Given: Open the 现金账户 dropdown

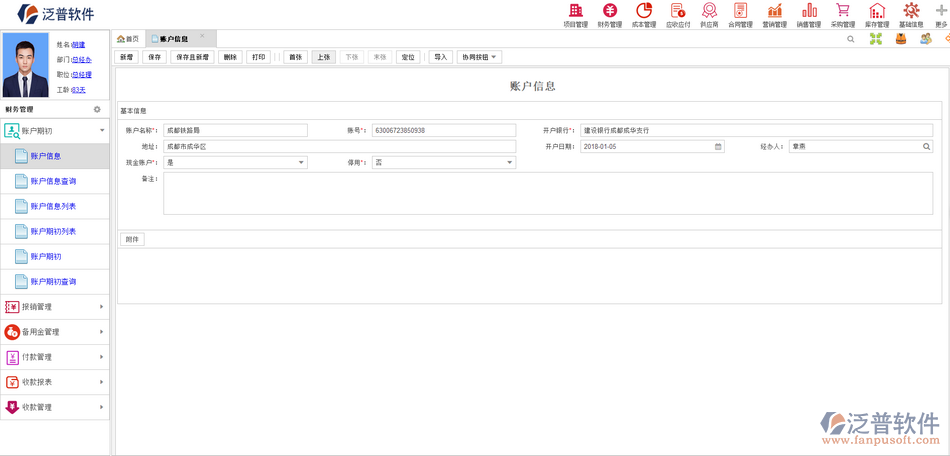Looking at the screenshot, I should coord(301,163).
